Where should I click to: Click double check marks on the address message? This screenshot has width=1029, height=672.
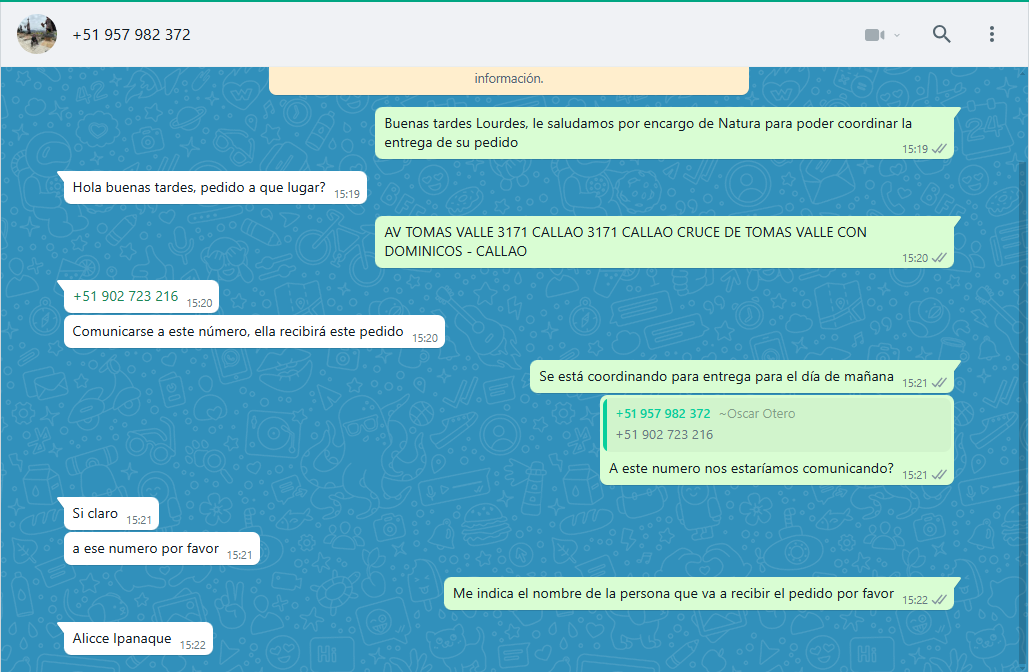click(x=939, y=258)
